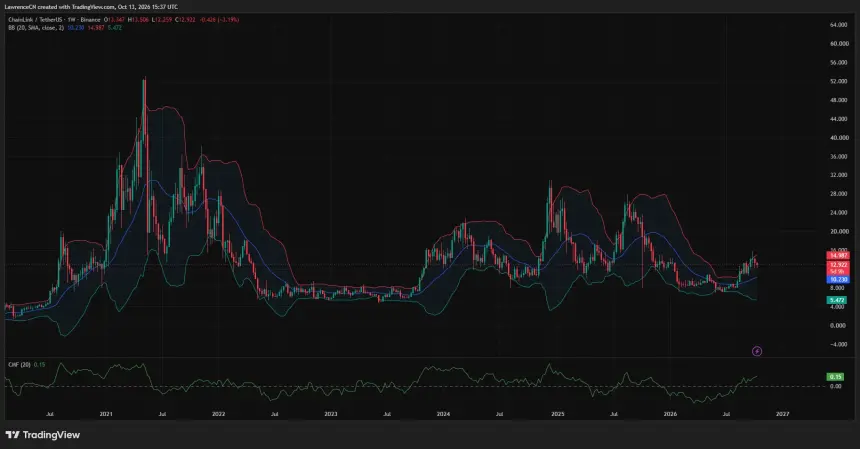
Task: Click the green 0.15 CMF value label on axis
Action: tap(836, 377)
